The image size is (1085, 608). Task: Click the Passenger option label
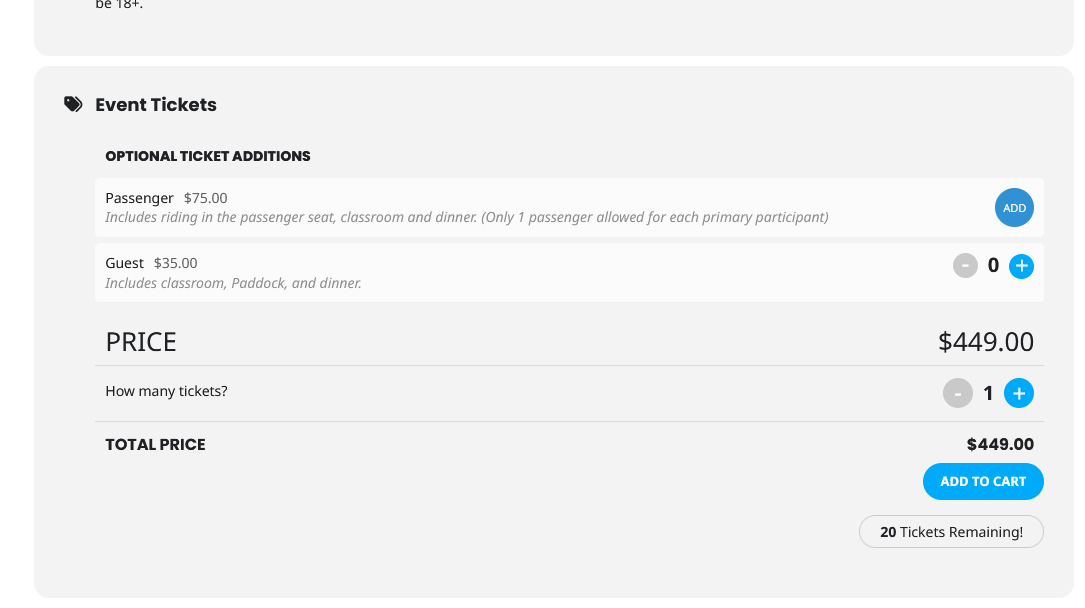(x=139, y=198)
